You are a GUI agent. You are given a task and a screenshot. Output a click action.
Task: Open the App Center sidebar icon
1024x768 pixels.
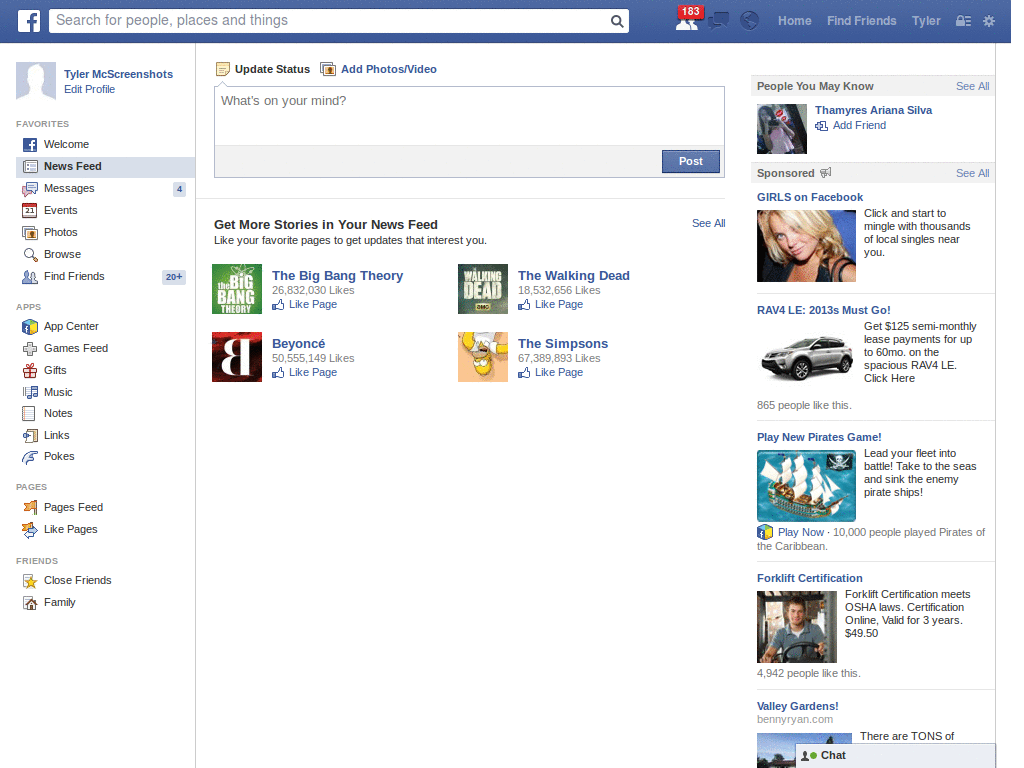click(x=30, y=327)
